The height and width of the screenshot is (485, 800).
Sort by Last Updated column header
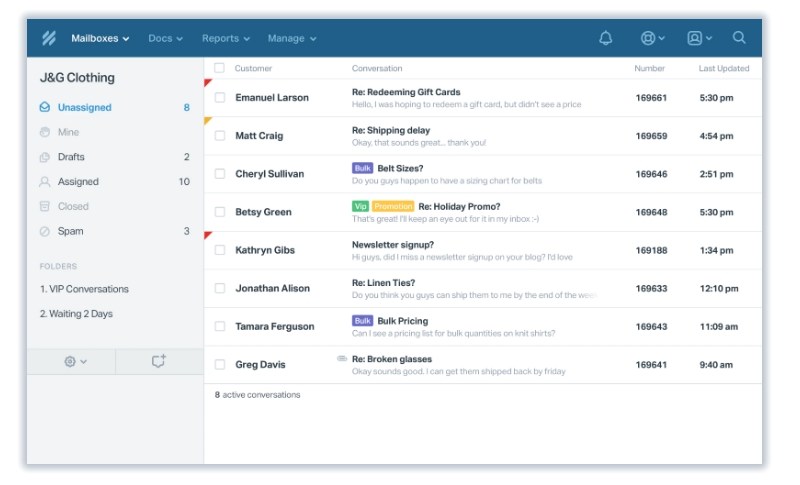point(724,68)
